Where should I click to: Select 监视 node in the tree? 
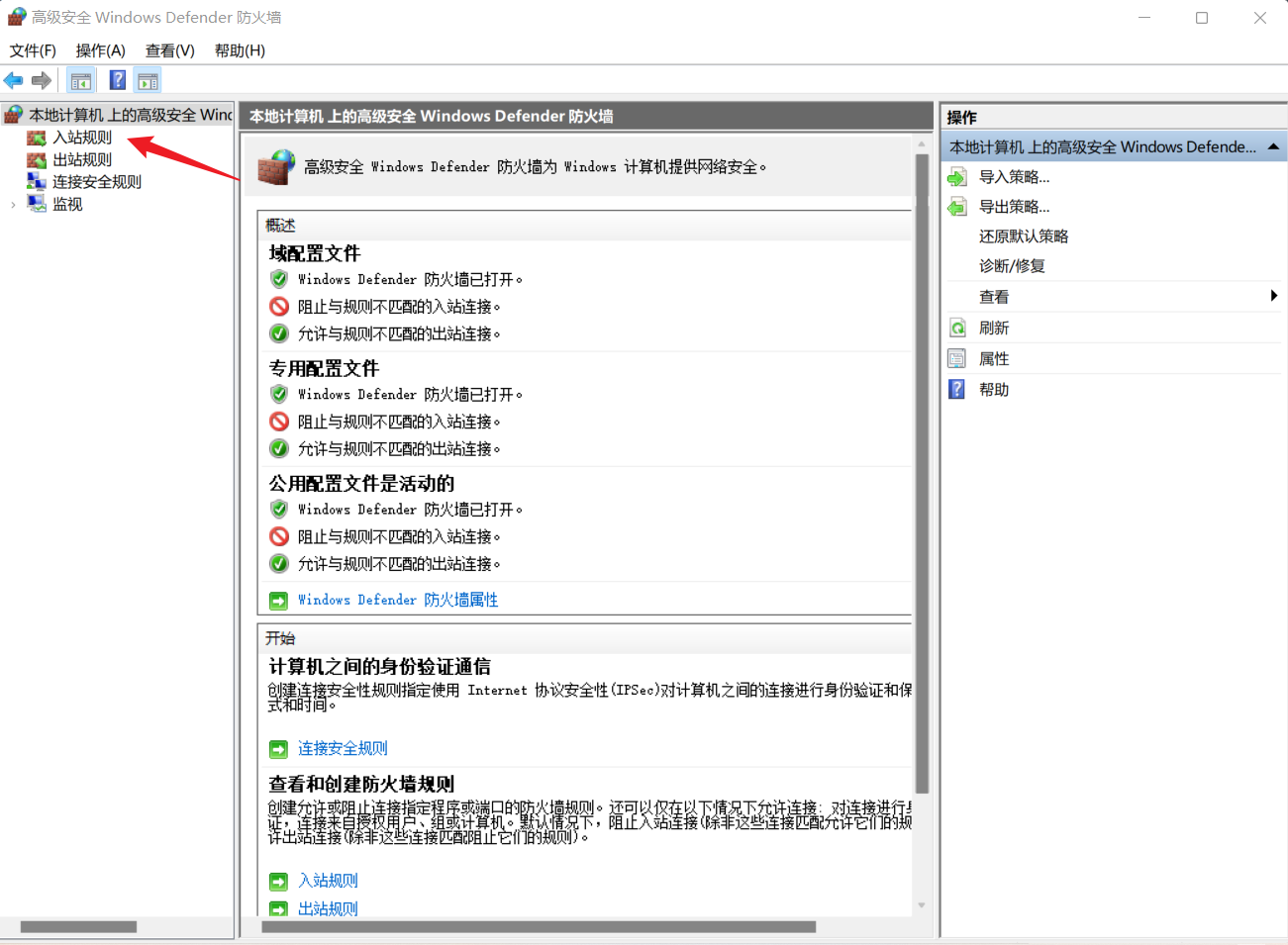click(x=67, y=204)
